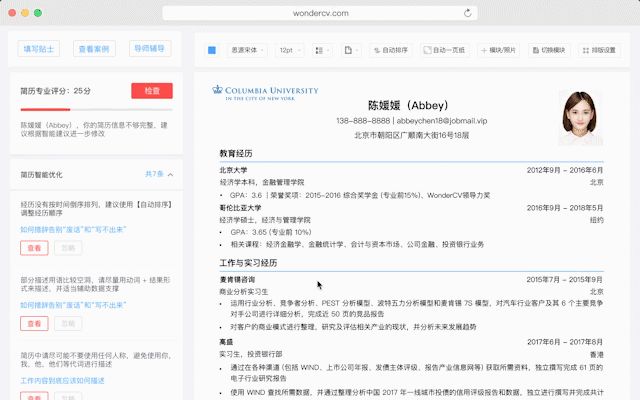The image size is (640, 400).
Task: Click the 切换模块 switch module button
Action: (549, 50)
